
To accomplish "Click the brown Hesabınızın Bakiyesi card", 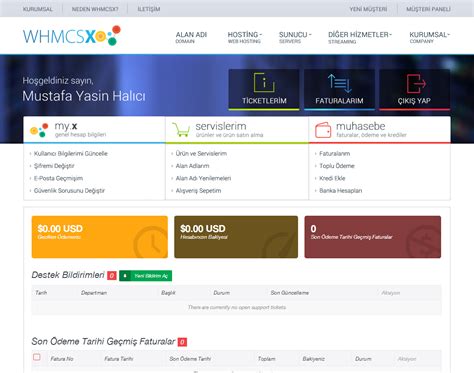I will (236, 237).
